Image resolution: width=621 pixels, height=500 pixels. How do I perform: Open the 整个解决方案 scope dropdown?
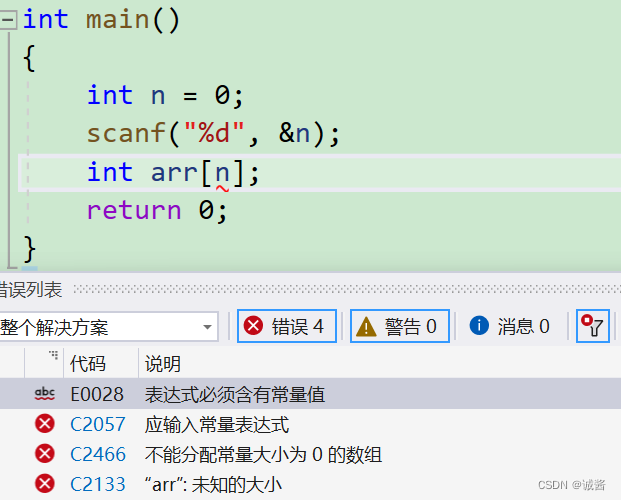coord(109,326)
